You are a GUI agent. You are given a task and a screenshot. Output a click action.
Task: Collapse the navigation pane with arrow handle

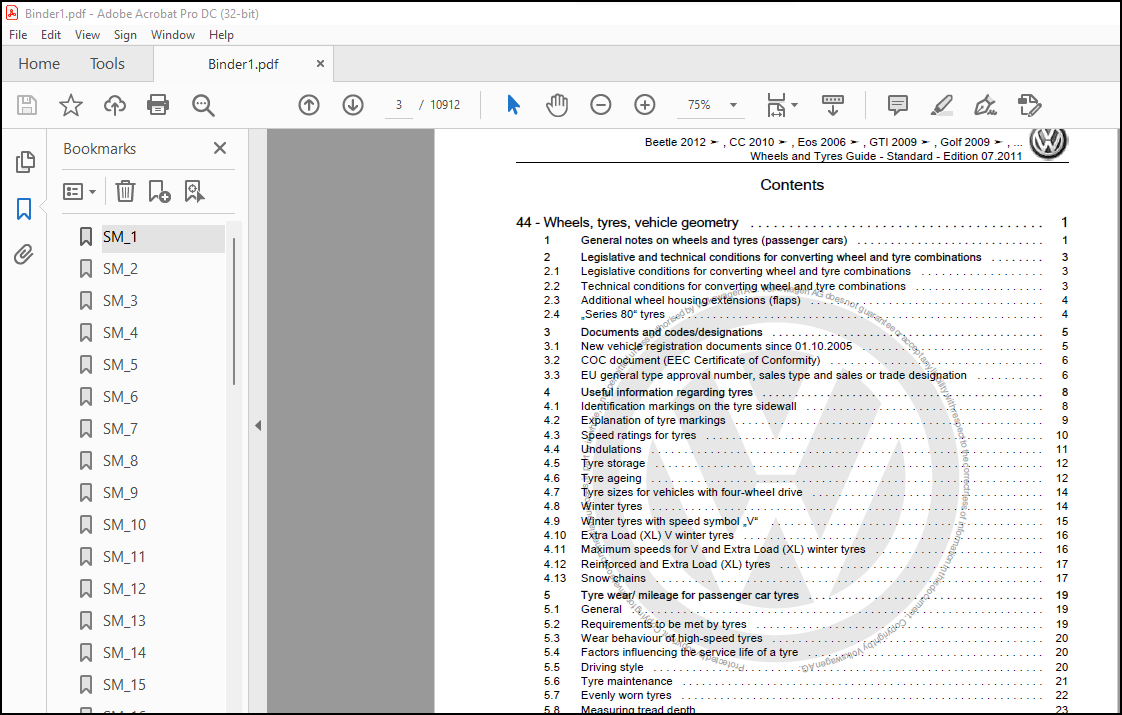pos(258,426)
